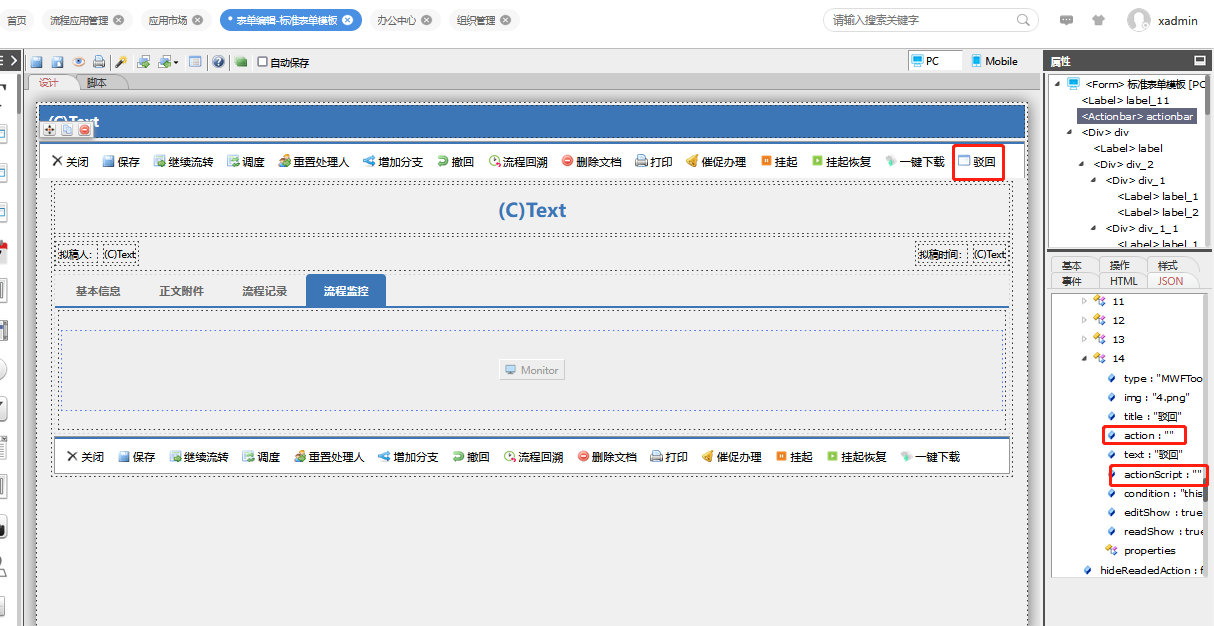
Task: Click 关闭 in the upper action bar
Action: [70, 161]
